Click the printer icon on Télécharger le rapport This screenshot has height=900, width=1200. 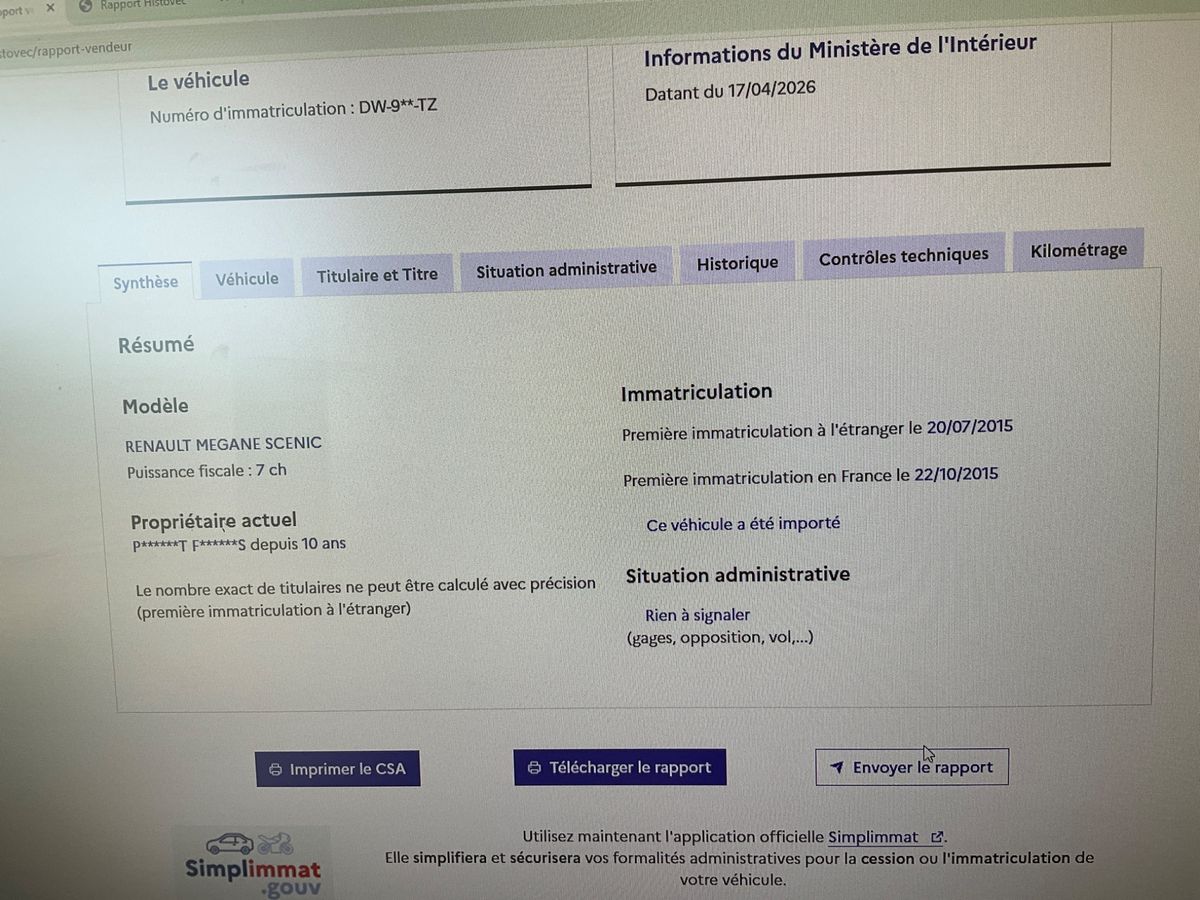[534, 768]
